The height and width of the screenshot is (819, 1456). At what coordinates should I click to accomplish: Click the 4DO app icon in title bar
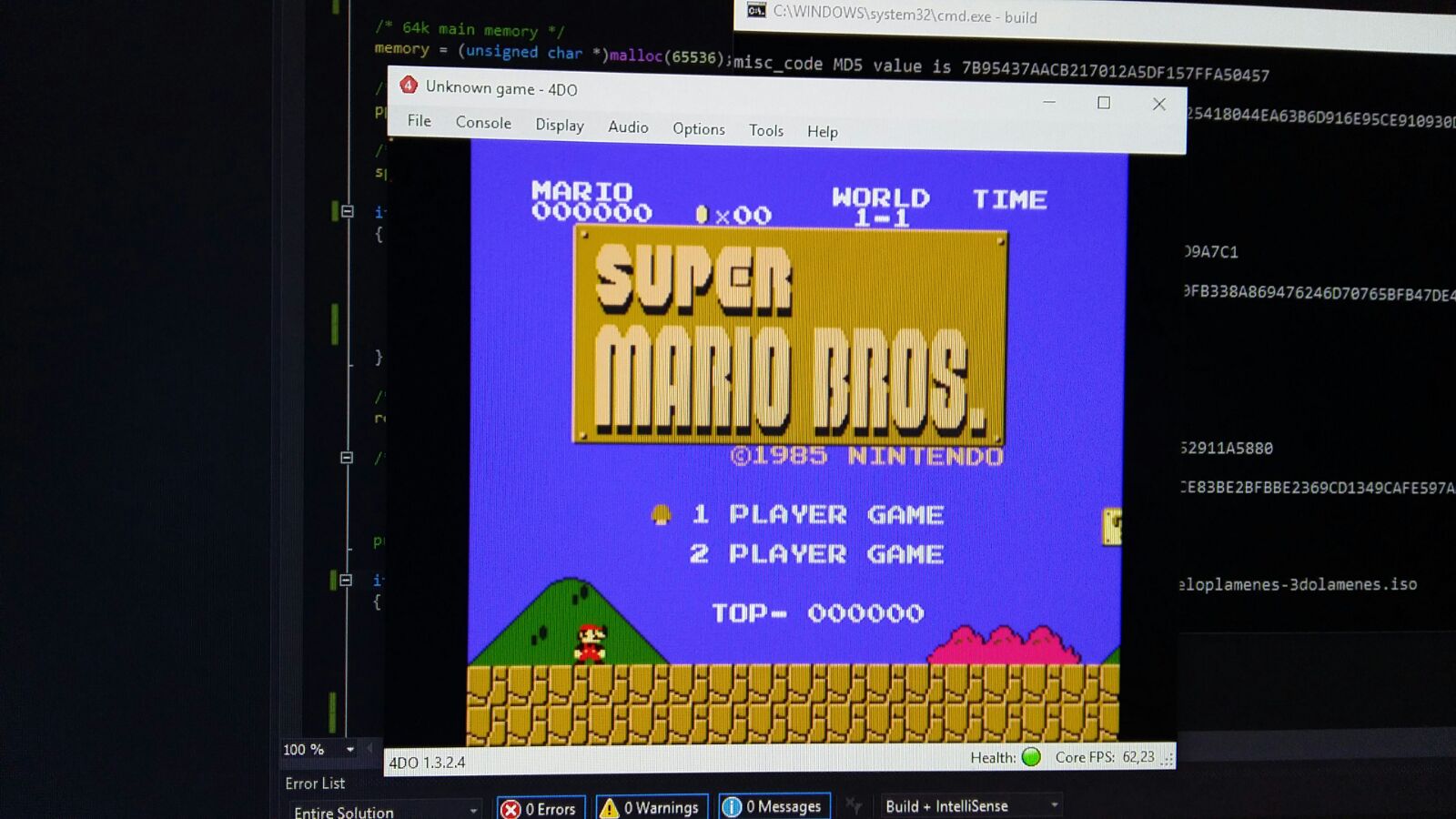click(x=409, y=85)
